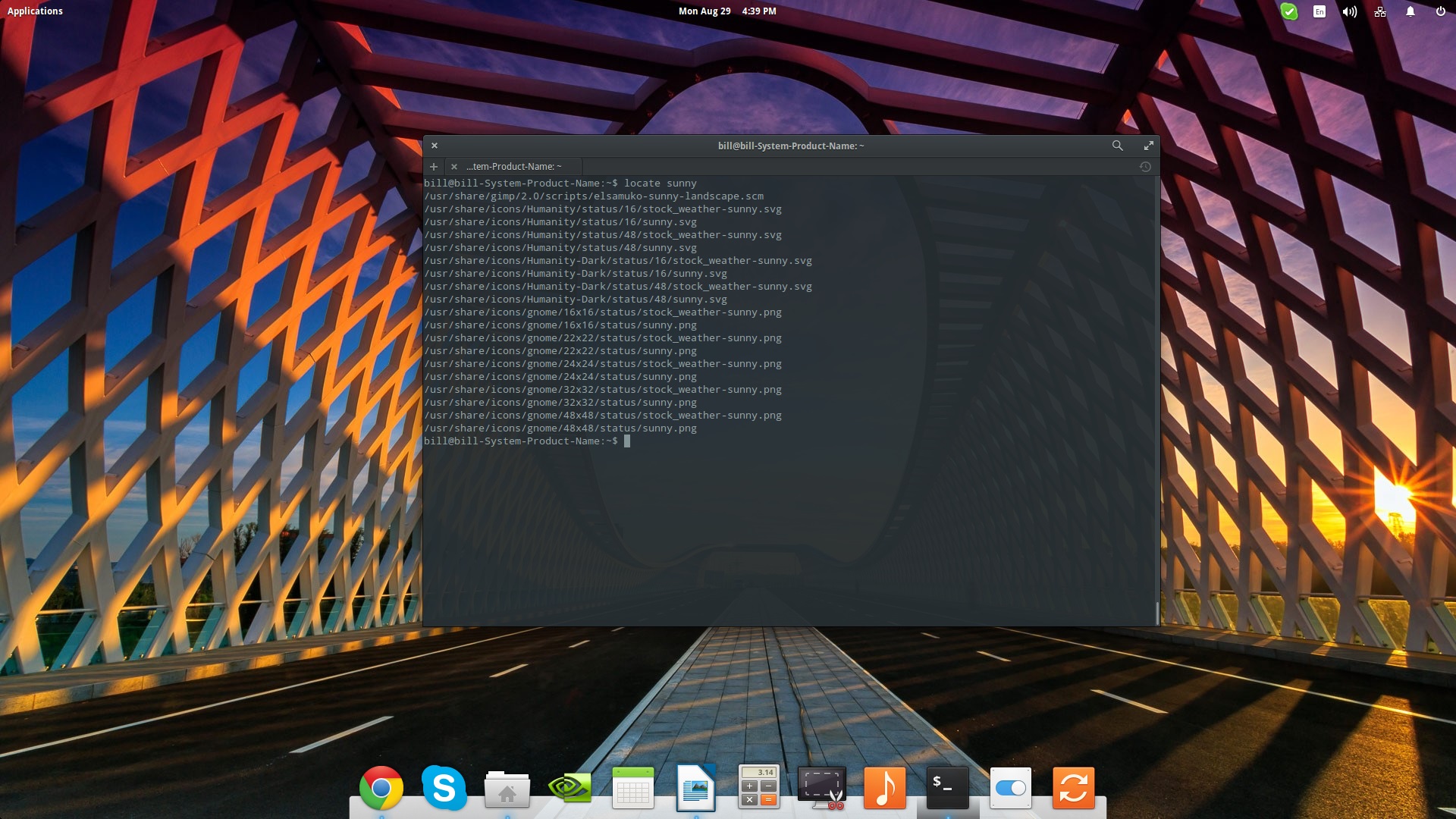1456x819 pixels.
Task: Open System Settings toggle icon in dock
Action: click(1011, 788)
